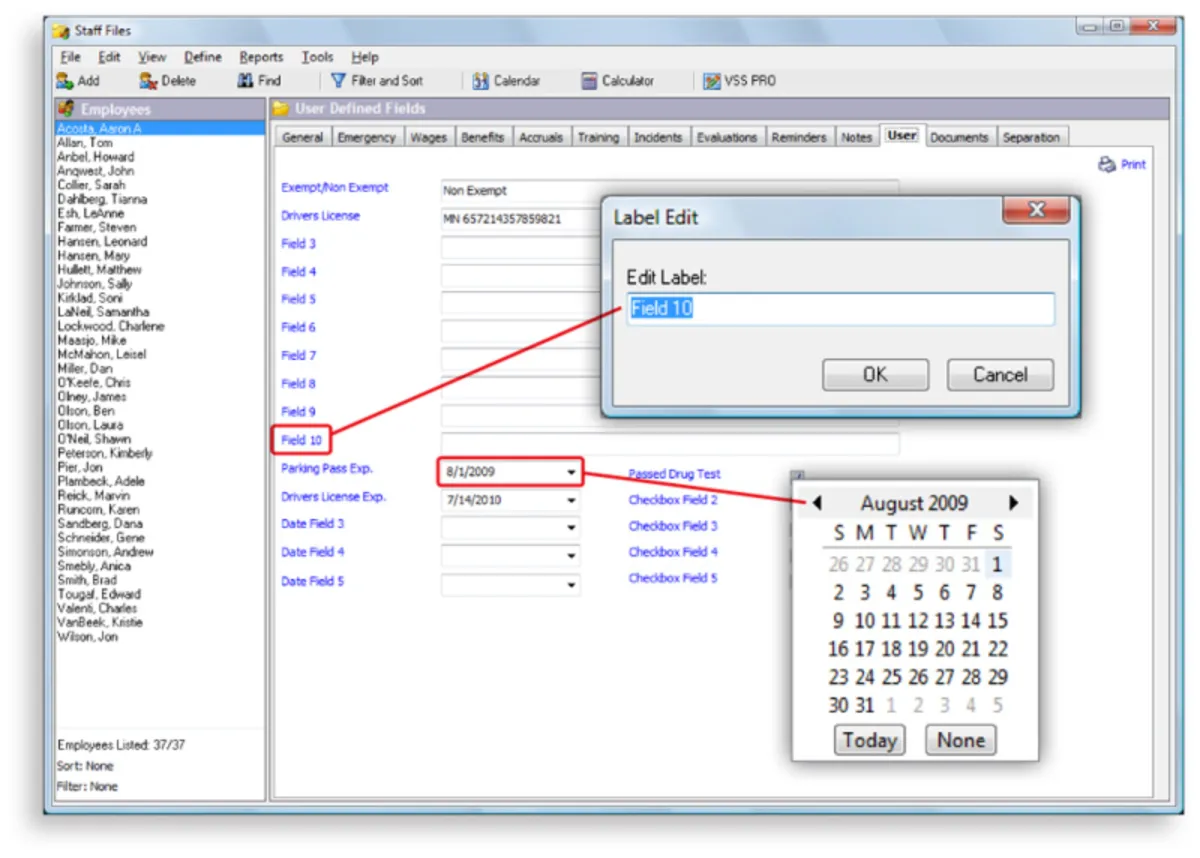Switch to the Documents tab
Image resolution: width=1200 pixels, height=858 pixels.
pos(959,138)
